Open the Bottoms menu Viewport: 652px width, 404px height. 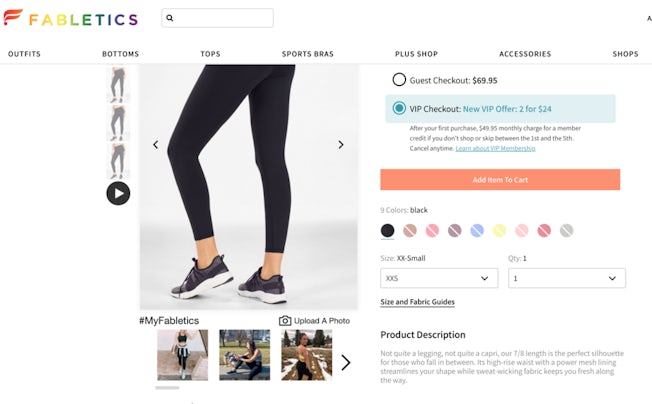pos(120,54)
